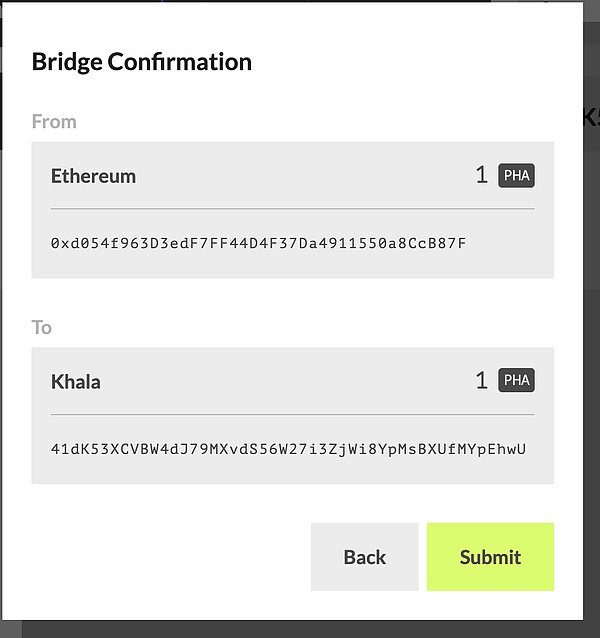Click the PHA token badge beside Khala
This screenshot has width=600, height=638.
click(x=516, y=380)
